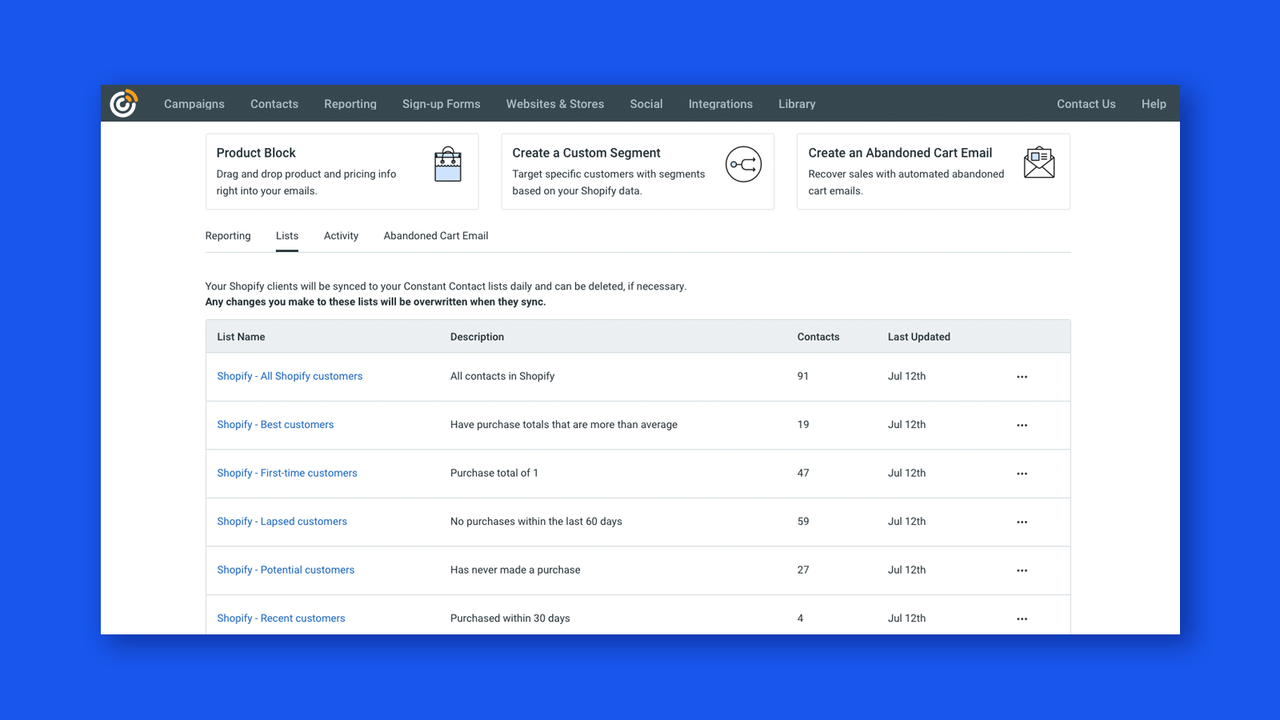
Task: Go to Library in the navigation bar
Action: (797, 104)
